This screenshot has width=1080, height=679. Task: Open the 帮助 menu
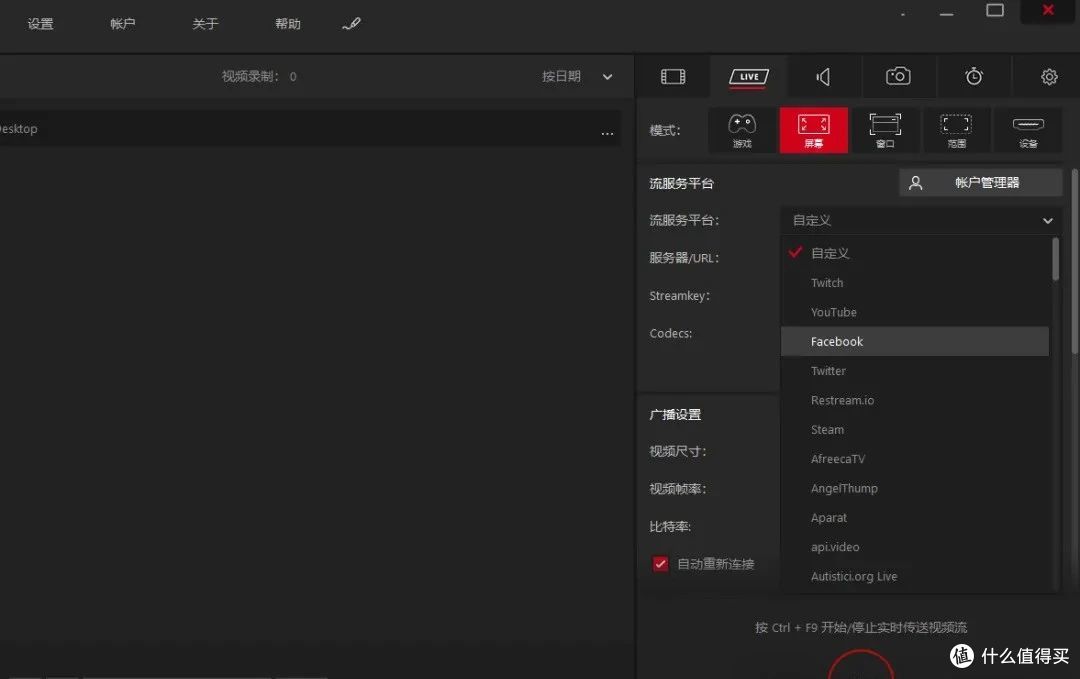click(288, 24)
